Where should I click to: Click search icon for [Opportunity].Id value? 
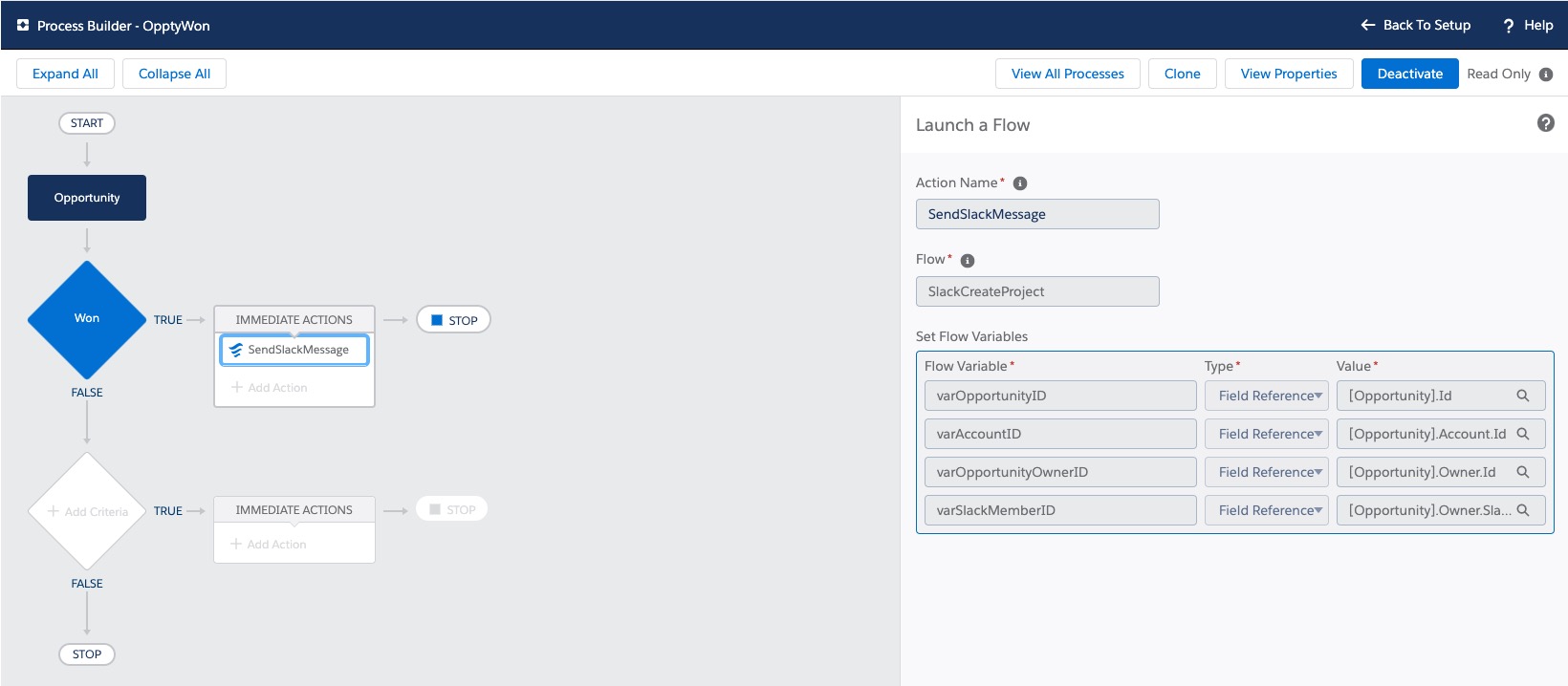(x=1523, y=396)
